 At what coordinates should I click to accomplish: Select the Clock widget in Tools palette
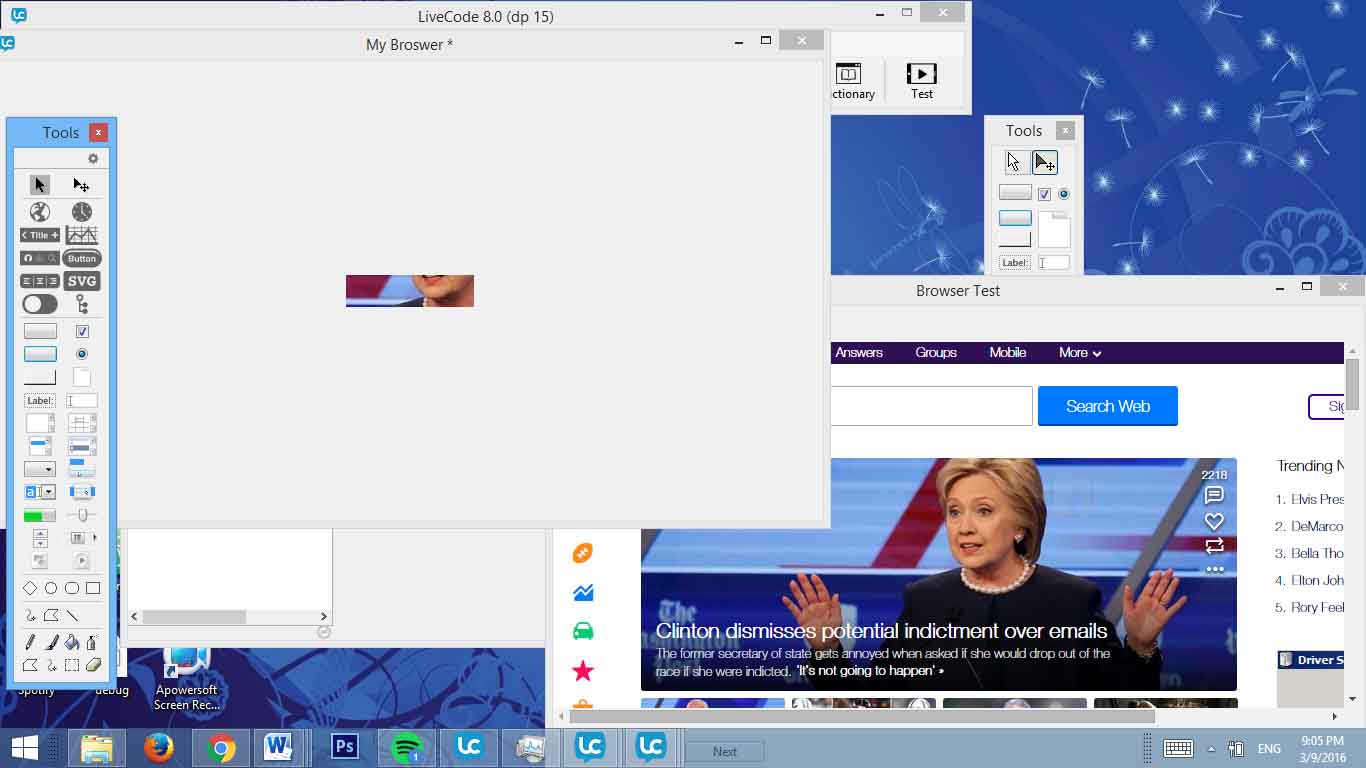82,212
